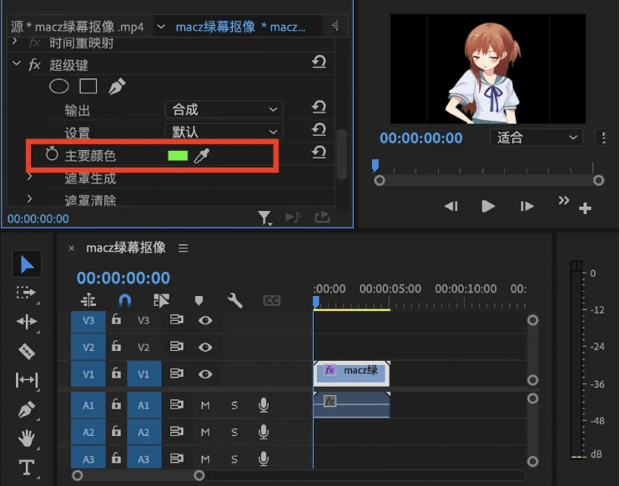The image size is (620, 486).
Task: Solo the A2 audio track
Action: [x=234, y=432]
